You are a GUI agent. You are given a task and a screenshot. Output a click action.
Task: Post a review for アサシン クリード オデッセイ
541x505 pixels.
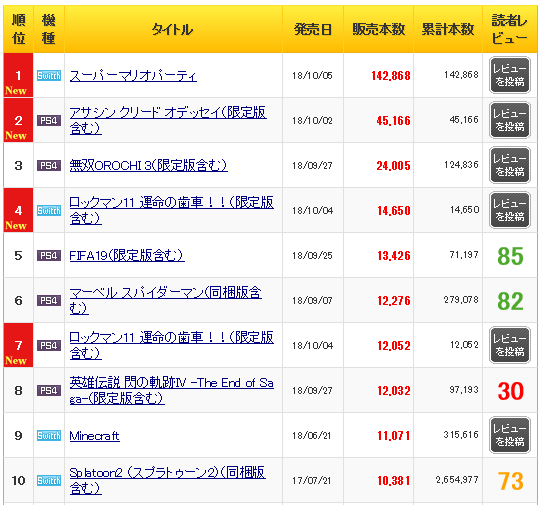(510, 120)
